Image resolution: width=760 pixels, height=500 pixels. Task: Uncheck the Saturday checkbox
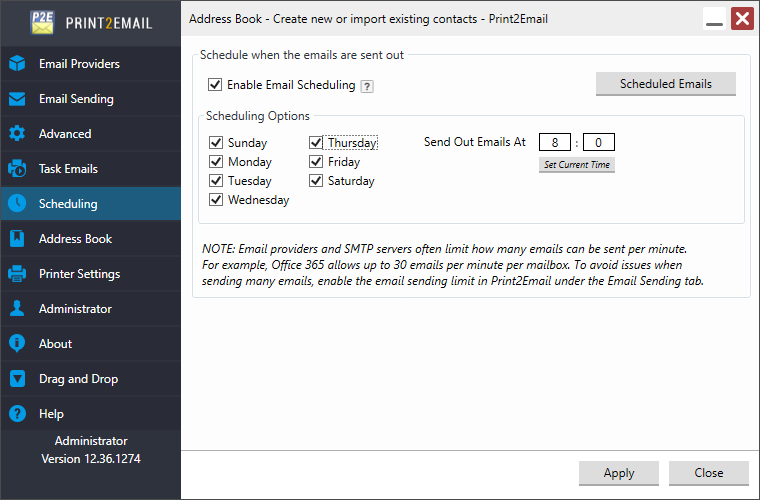[316, 181]
